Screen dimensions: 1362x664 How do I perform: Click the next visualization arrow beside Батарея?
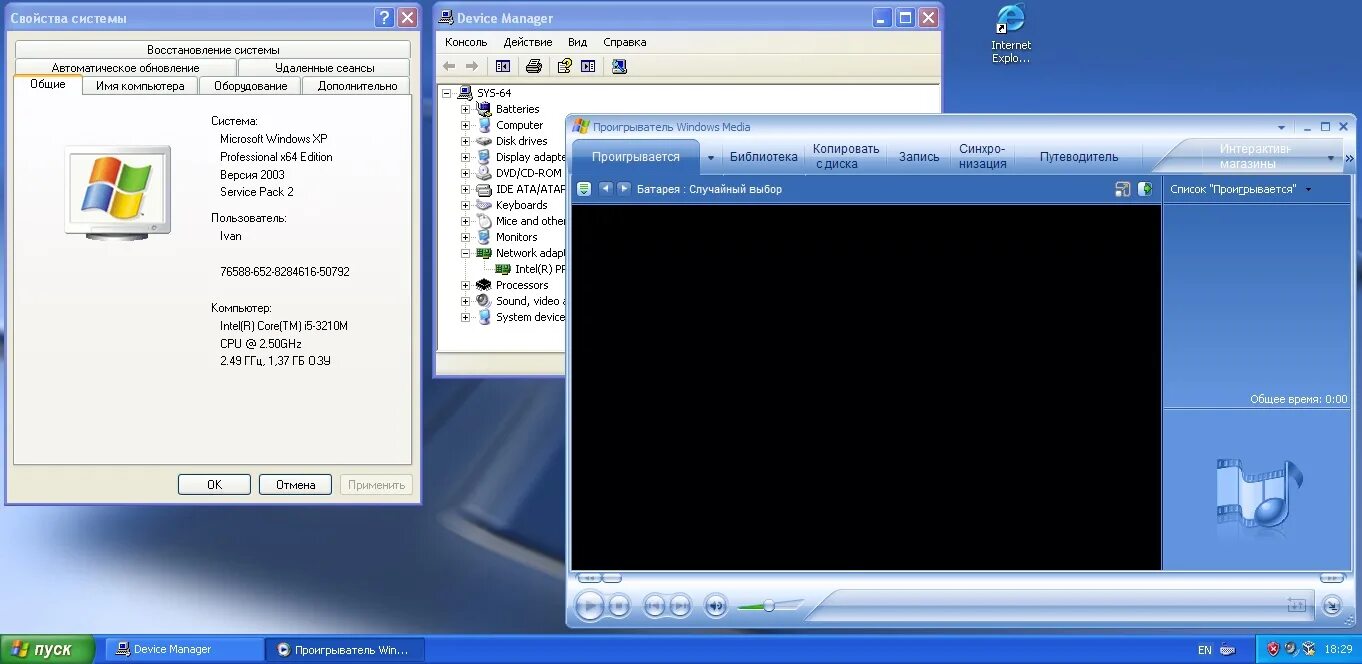624,188
